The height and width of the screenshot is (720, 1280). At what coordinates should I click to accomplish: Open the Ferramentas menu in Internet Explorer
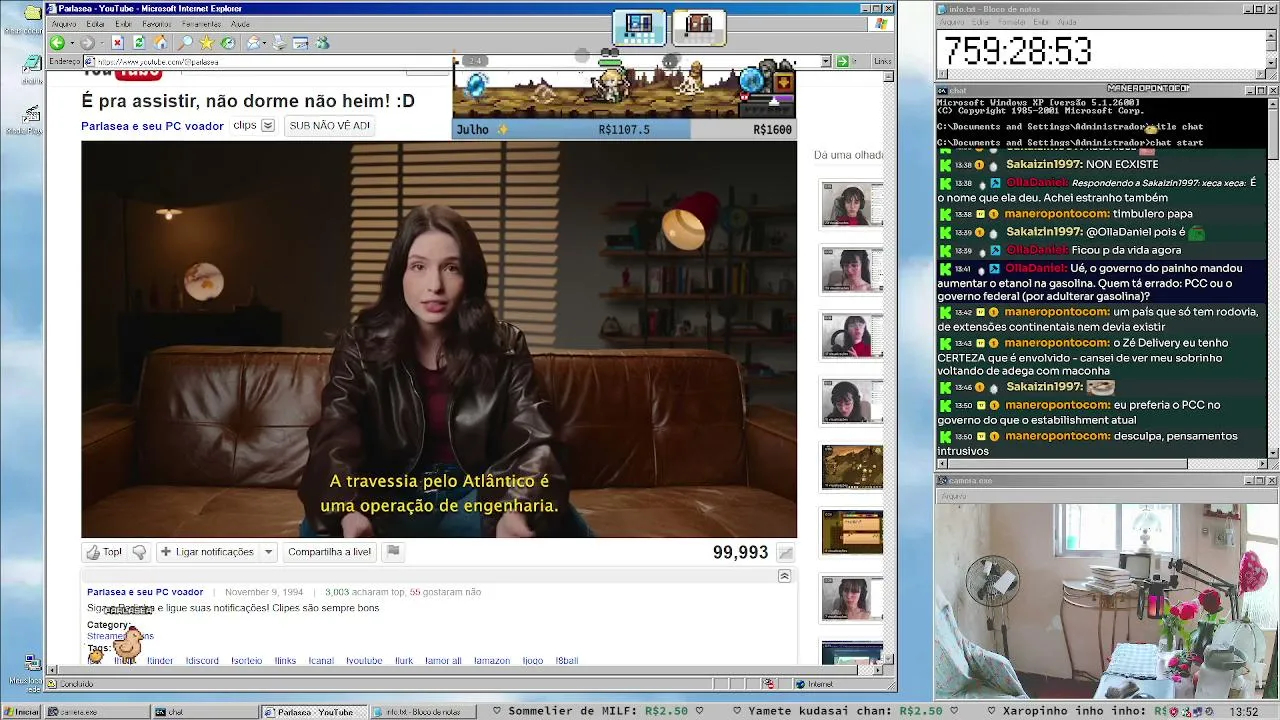(x=202, y=24)
